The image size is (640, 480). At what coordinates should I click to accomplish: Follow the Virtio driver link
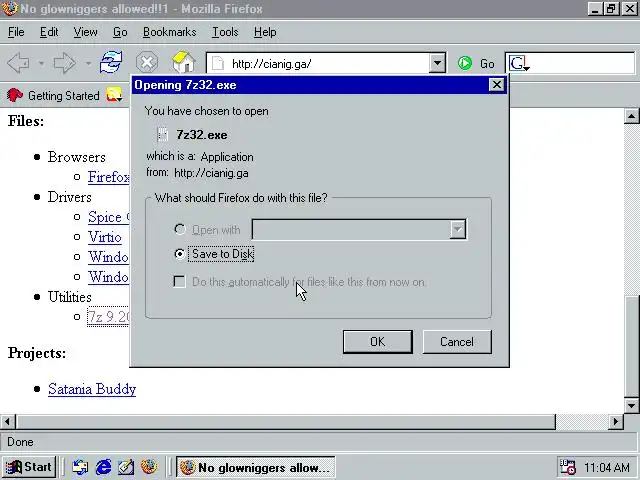(x=104, y=237)
